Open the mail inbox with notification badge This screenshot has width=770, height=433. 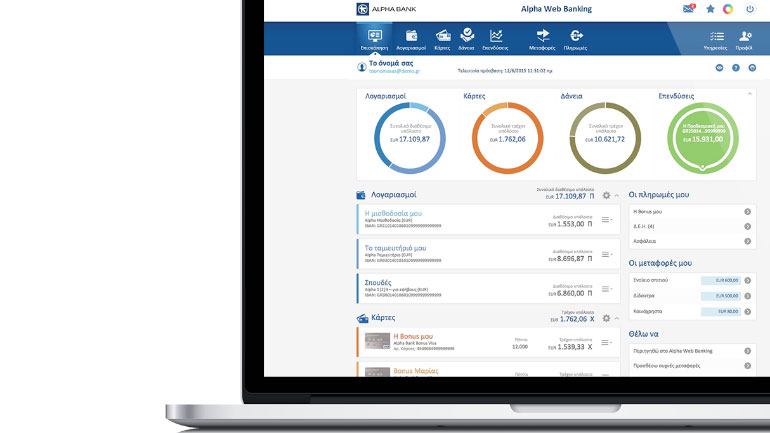tap(688, 9)
